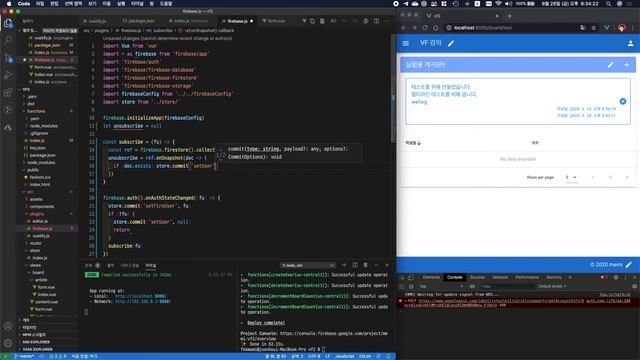640x360 pixels.
Task: Open the Manage gear at activity bar bottom
Action: (x=8, y=344)
